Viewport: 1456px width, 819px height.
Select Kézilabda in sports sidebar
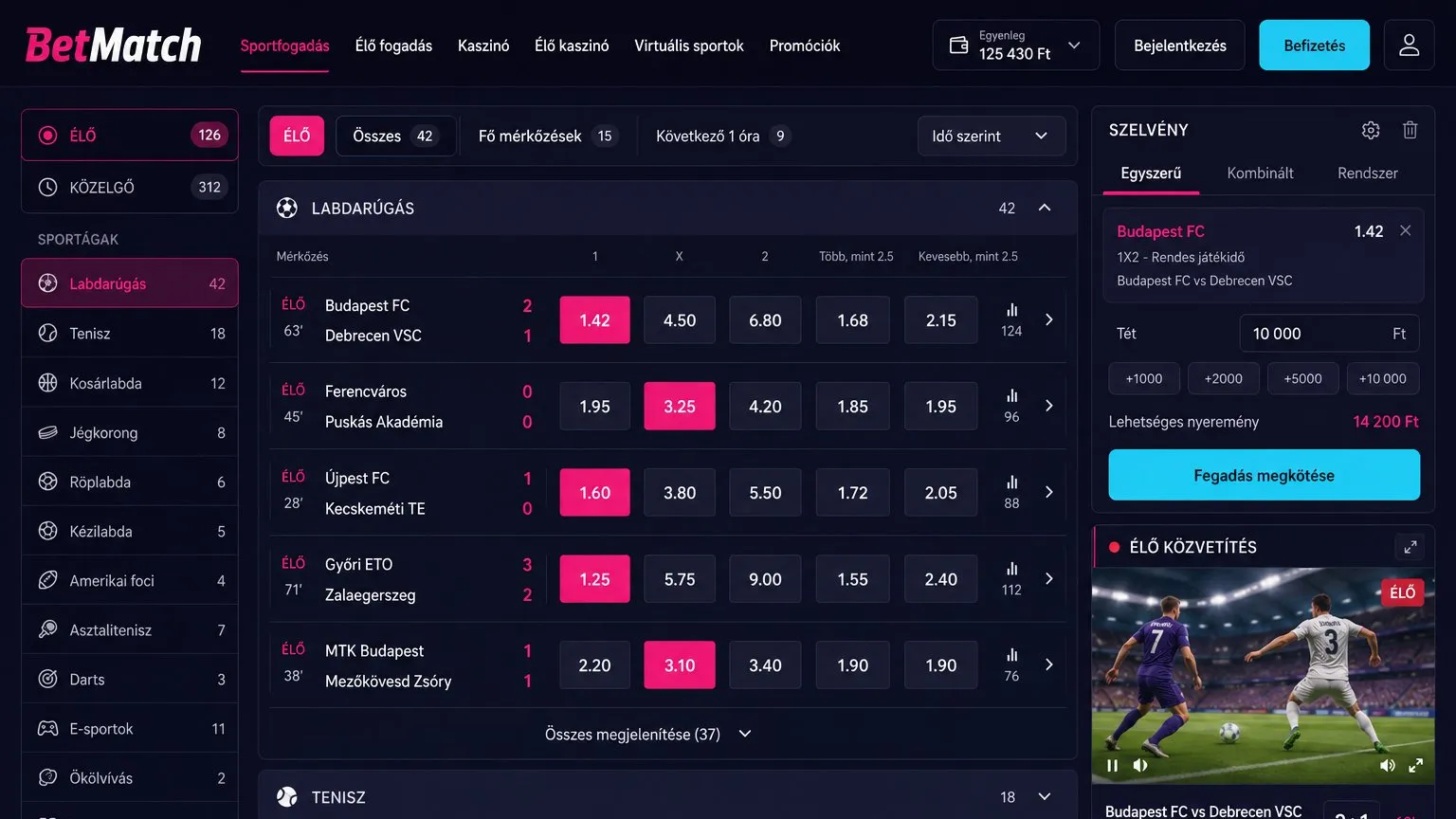130,531
